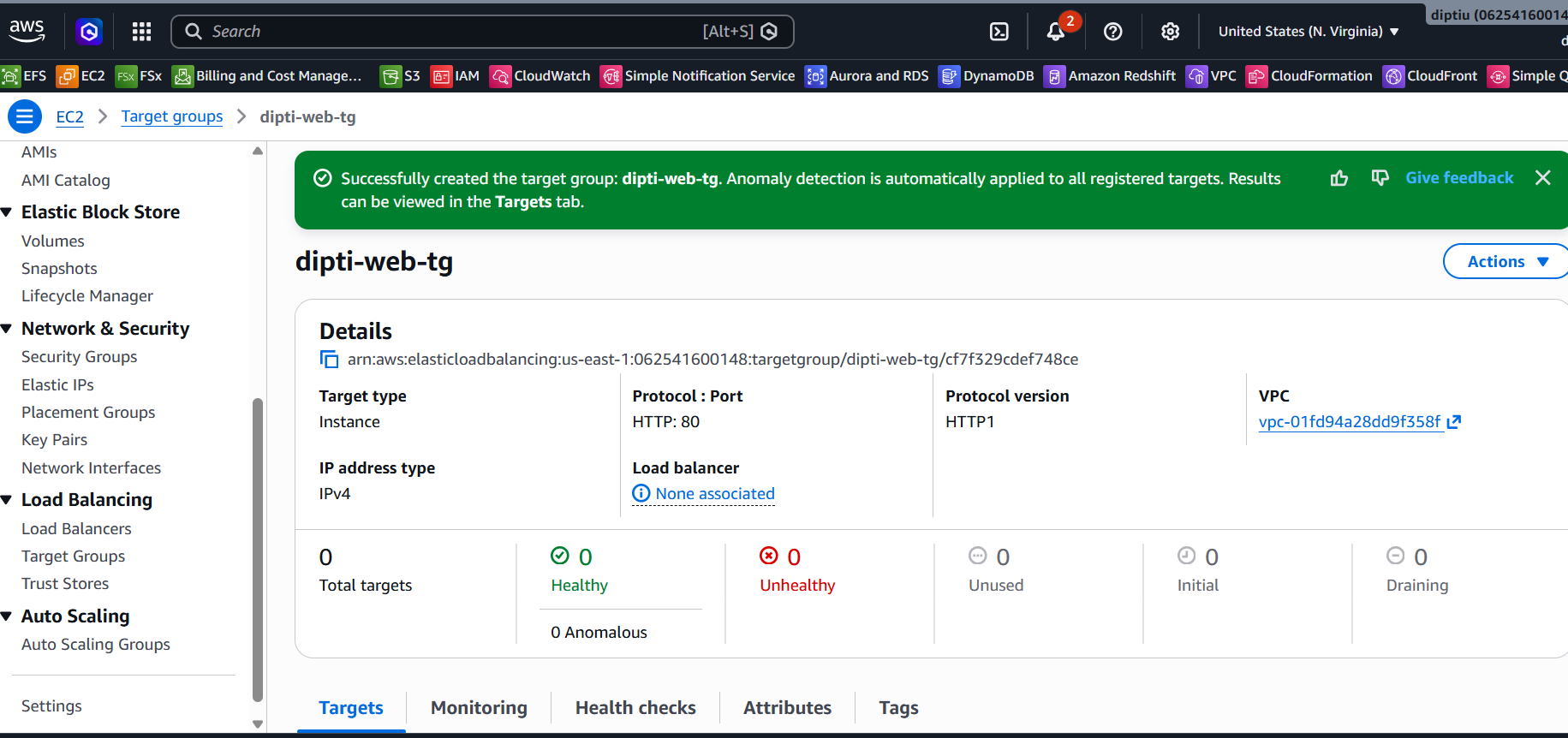
Task: Click the Target groups breadcrumb link
Action: point(172,116)
